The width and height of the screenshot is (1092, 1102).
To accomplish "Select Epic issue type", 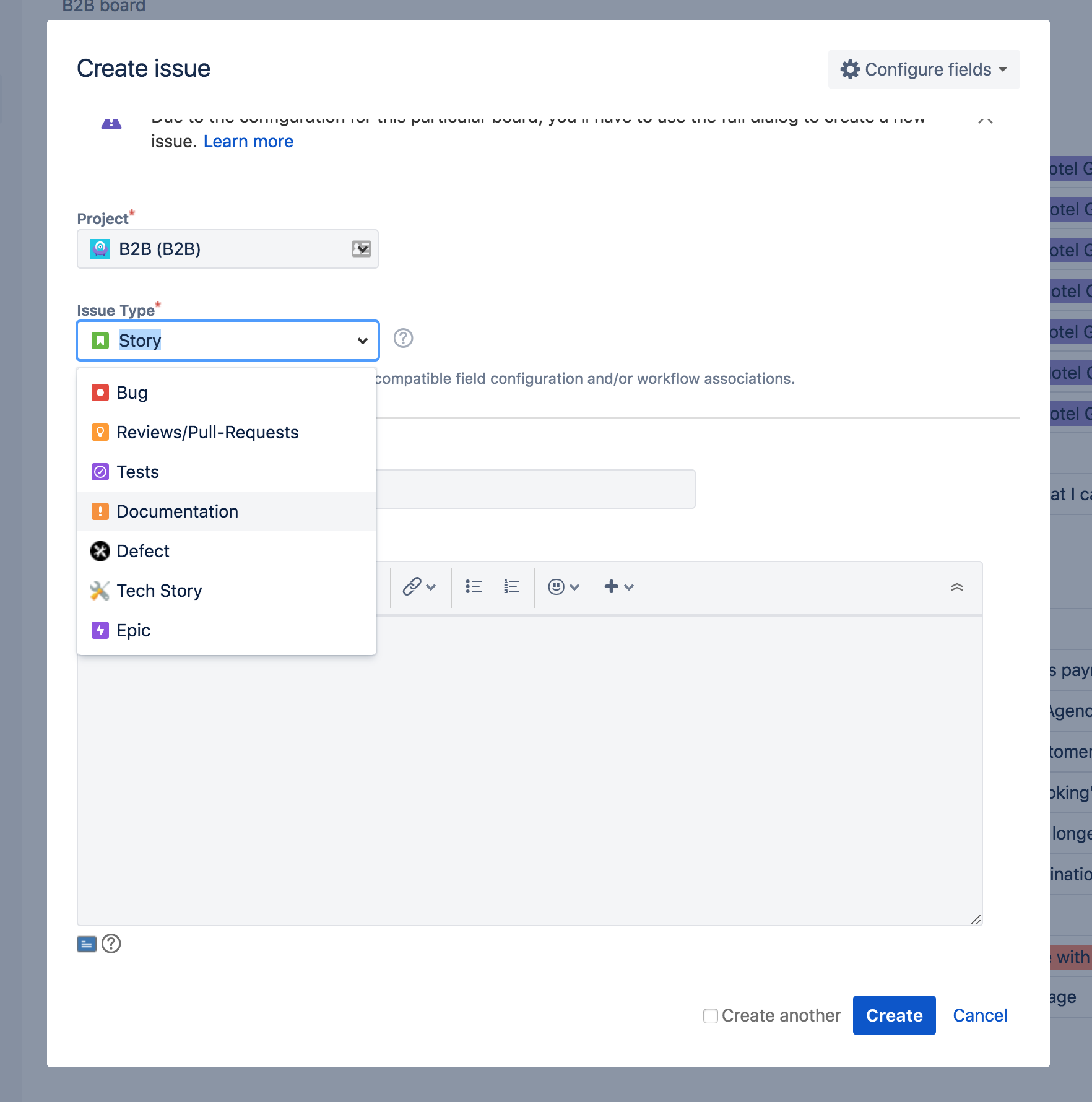I will [x=227, y=630].
